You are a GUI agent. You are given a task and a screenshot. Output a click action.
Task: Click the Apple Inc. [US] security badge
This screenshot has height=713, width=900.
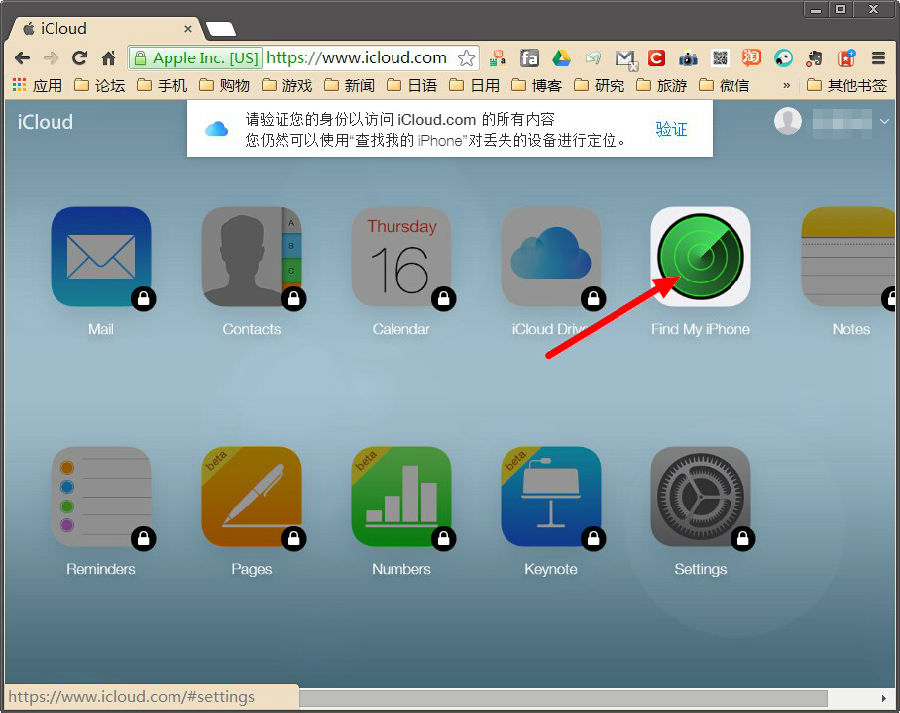[x=196, y=58]
